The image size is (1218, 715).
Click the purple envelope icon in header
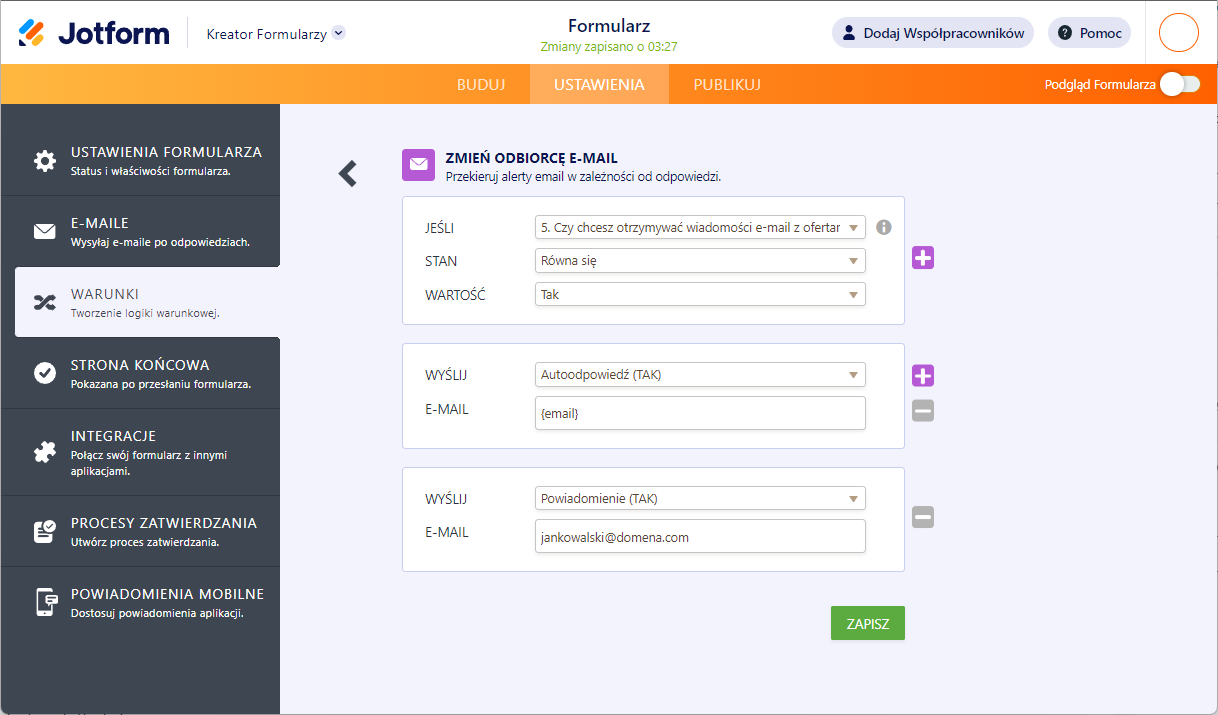tap(418, 165)
